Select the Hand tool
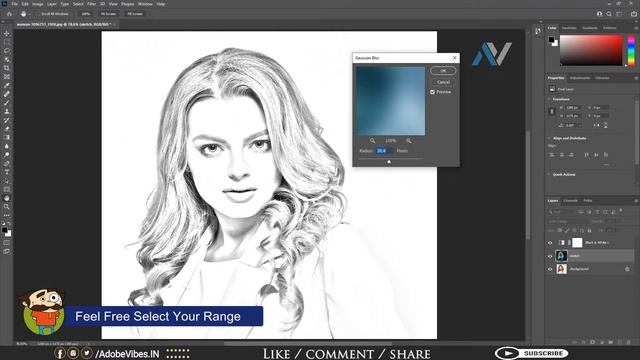 coord(7,198)
